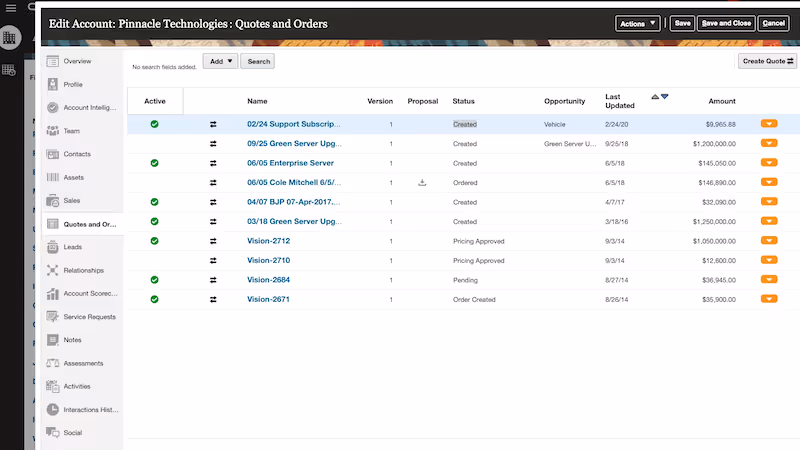Click the Quotes and Orders sidebar icon
Screen dimensions: 800x450
click(x=53, y=224)
